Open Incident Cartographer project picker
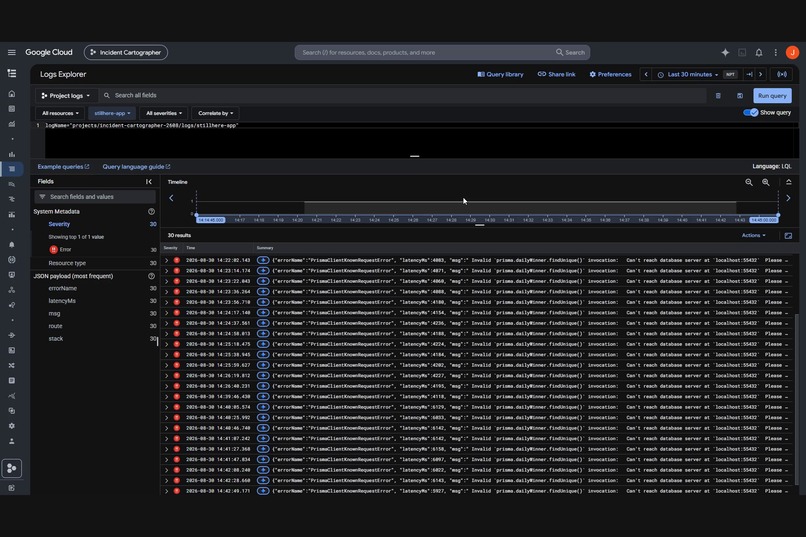 (x=126, y=52)
